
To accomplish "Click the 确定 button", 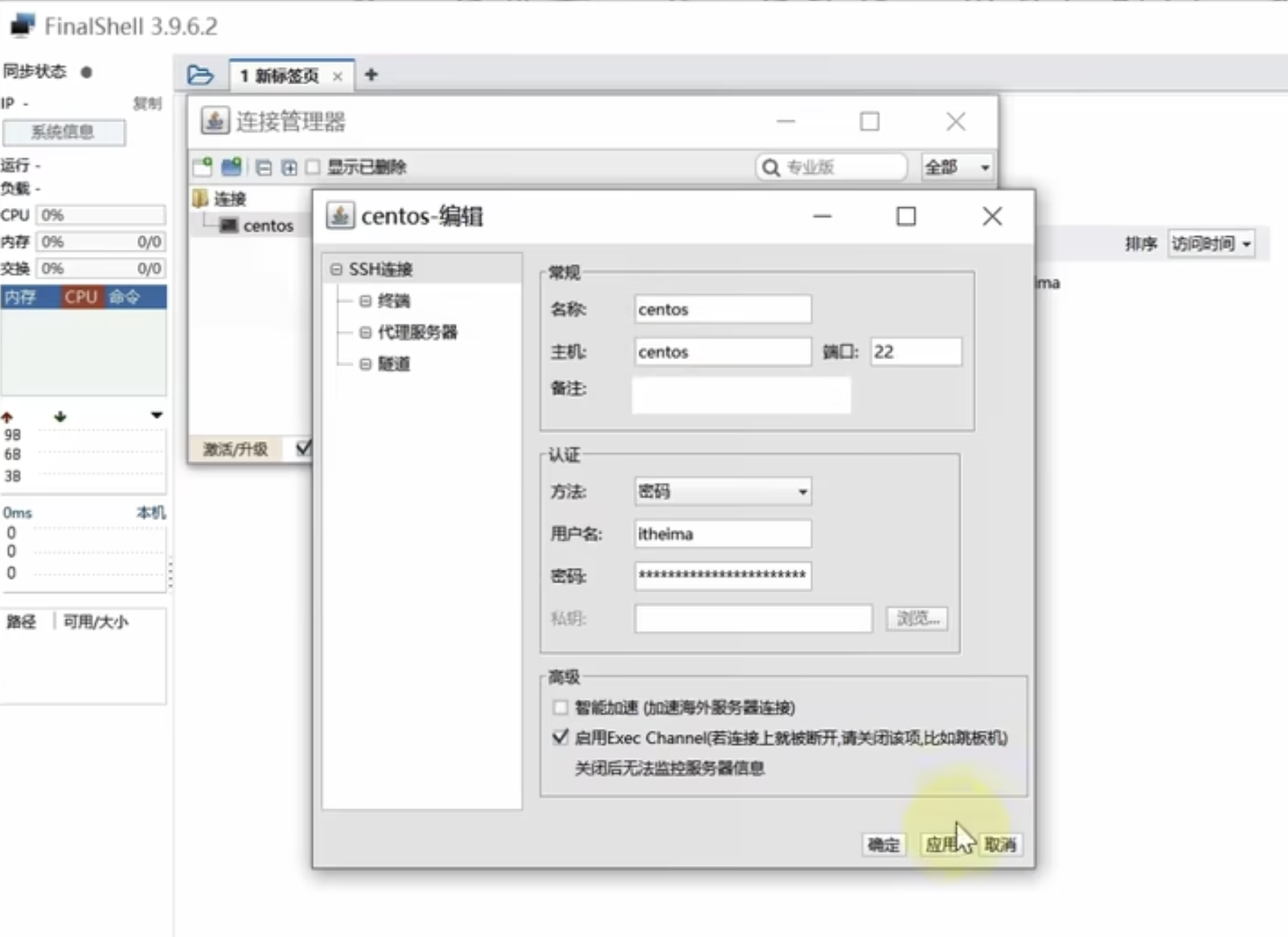I will click(884, 845).
